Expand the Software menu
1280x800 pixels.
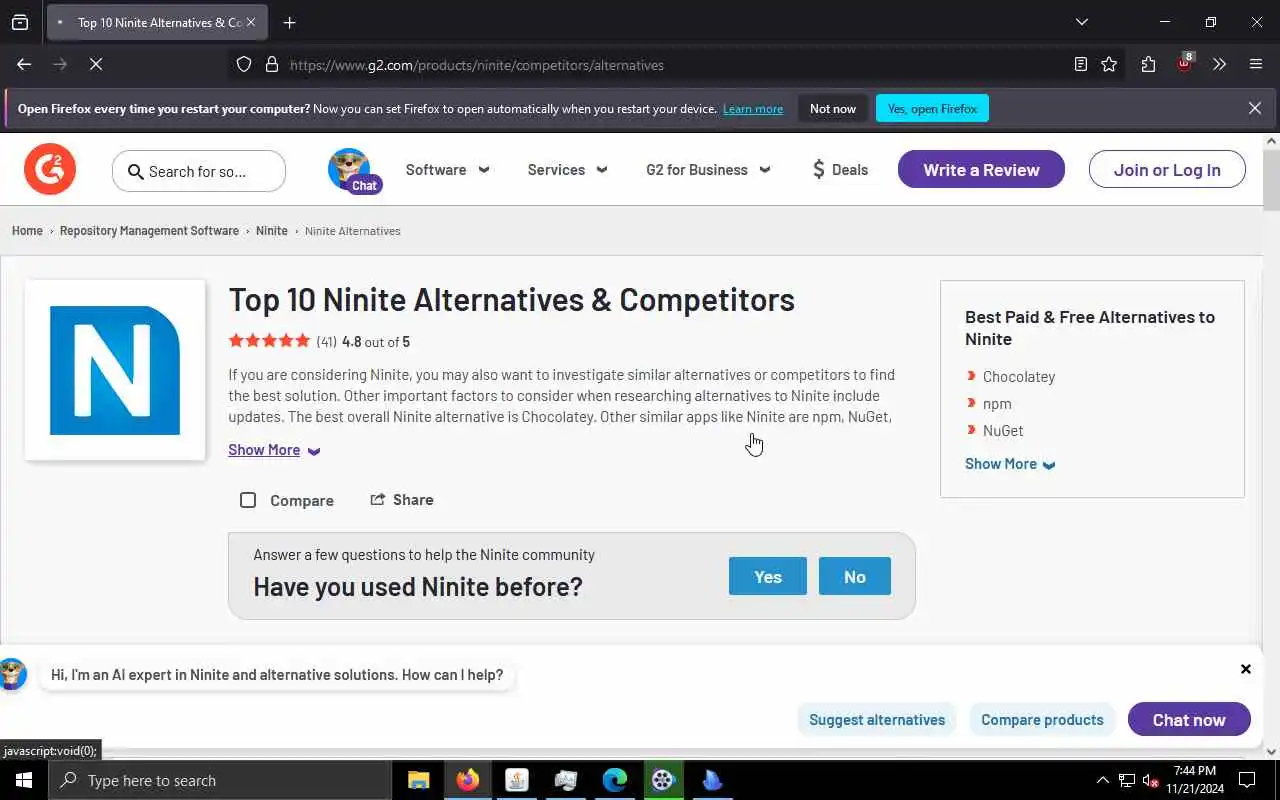[x=447, y=170]
